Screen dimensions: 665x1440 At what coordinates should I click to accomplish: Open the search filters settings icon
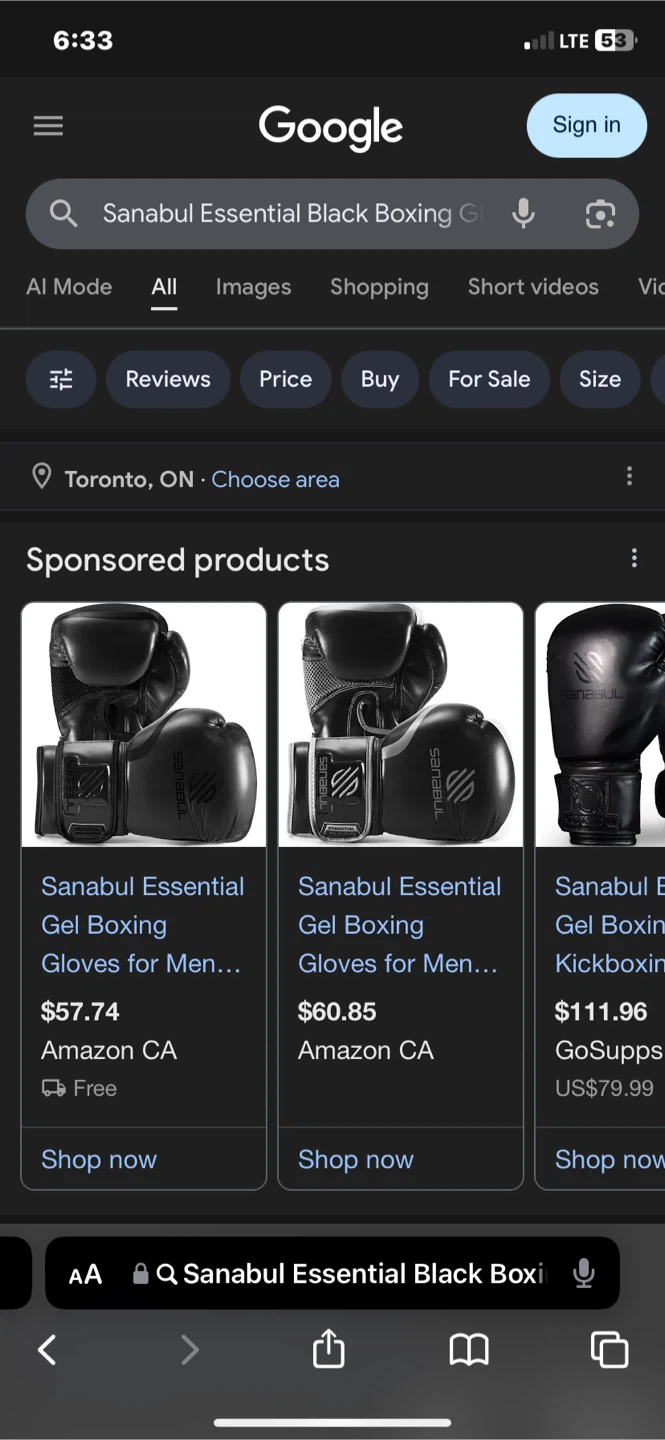click(60, 379)
